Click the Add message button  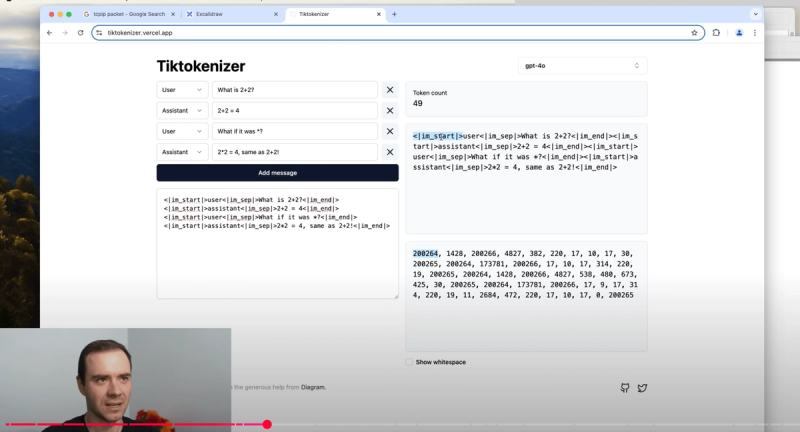click(x=278, y=173)
